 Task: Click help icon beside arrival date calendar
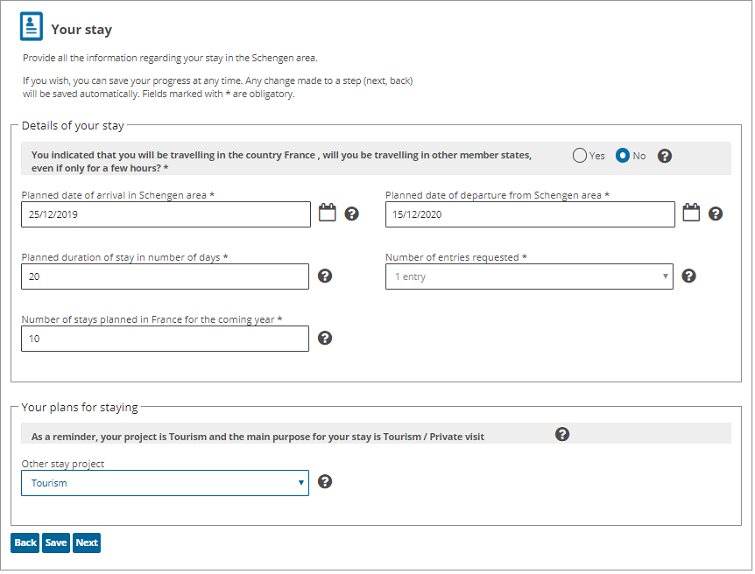(352, 214)
